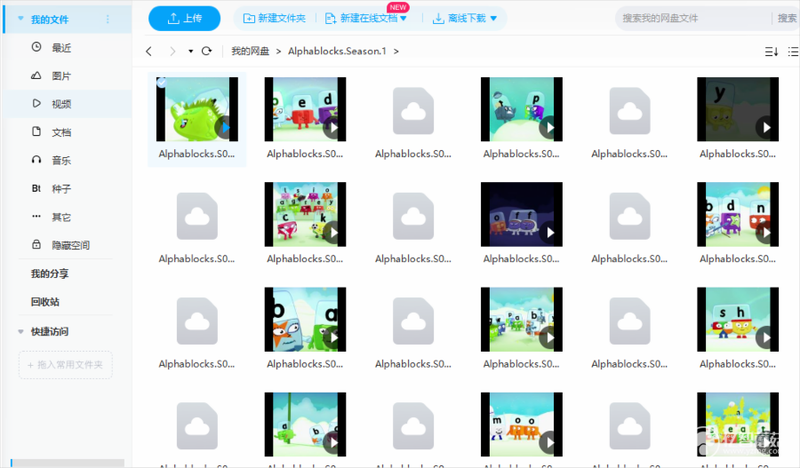Viewport: 800px width, 468px height.
Task: Expand the chevron after Alphablocks.Season.1 breadcrumb
Action: 396,51
